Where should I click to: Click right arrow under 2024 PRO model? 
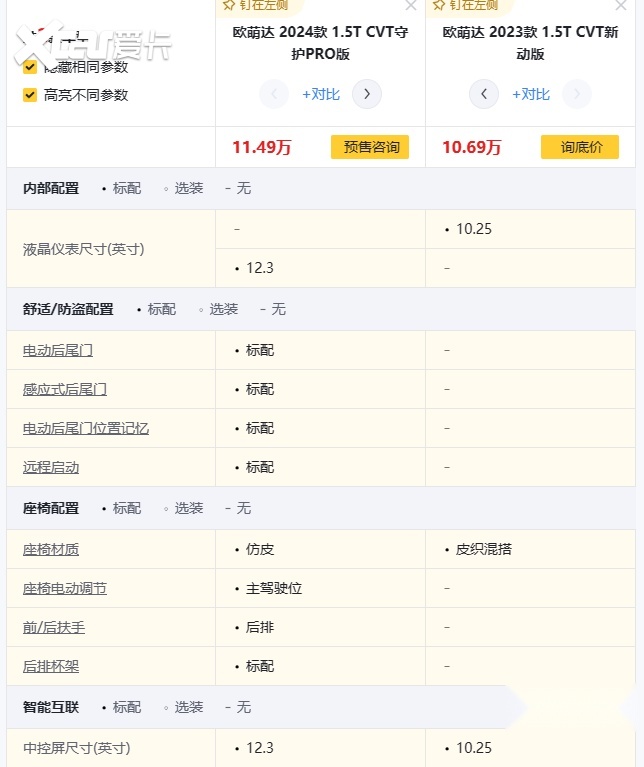coord(367,94)
